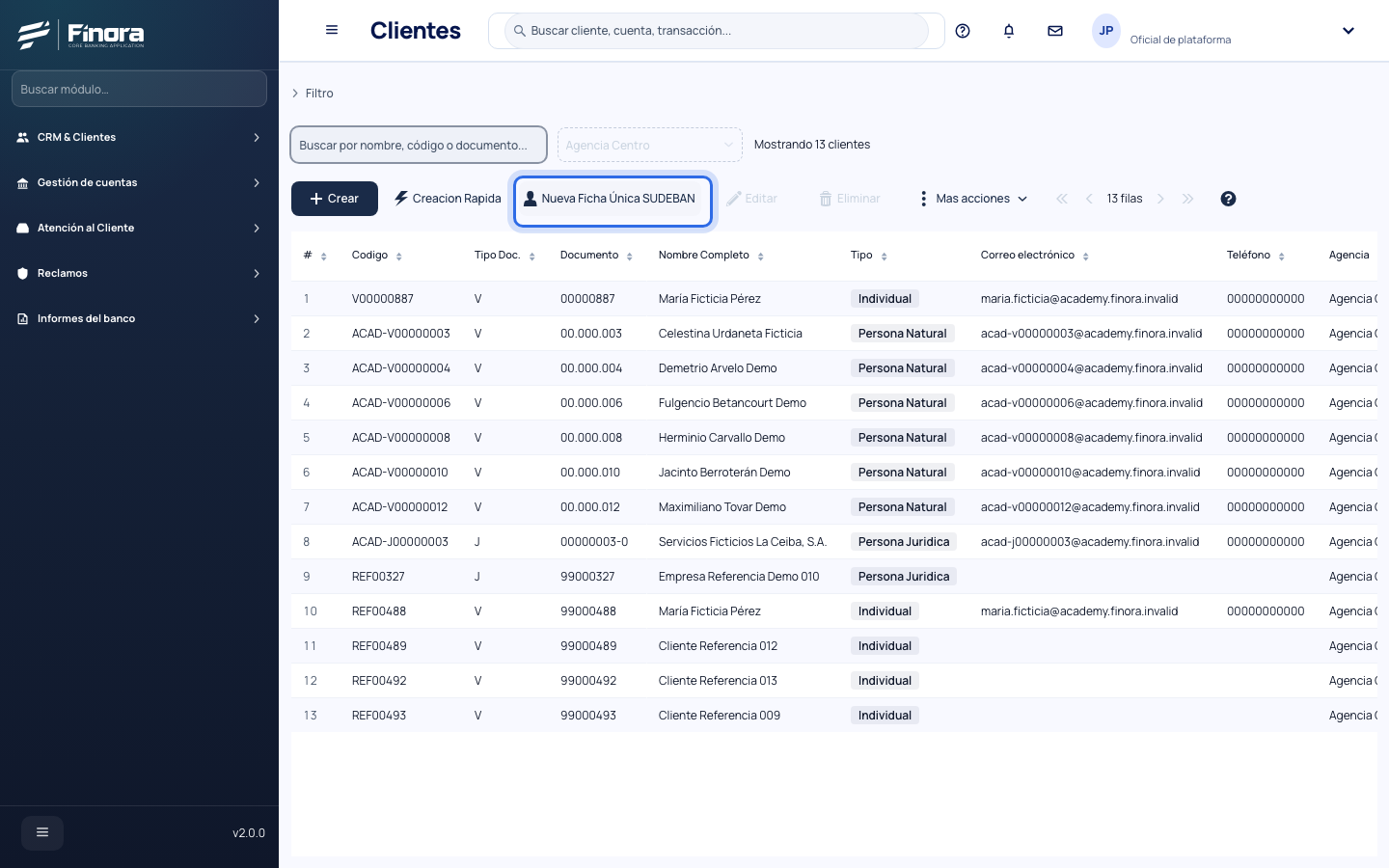Click version label v2.0.0

point(249,833)
